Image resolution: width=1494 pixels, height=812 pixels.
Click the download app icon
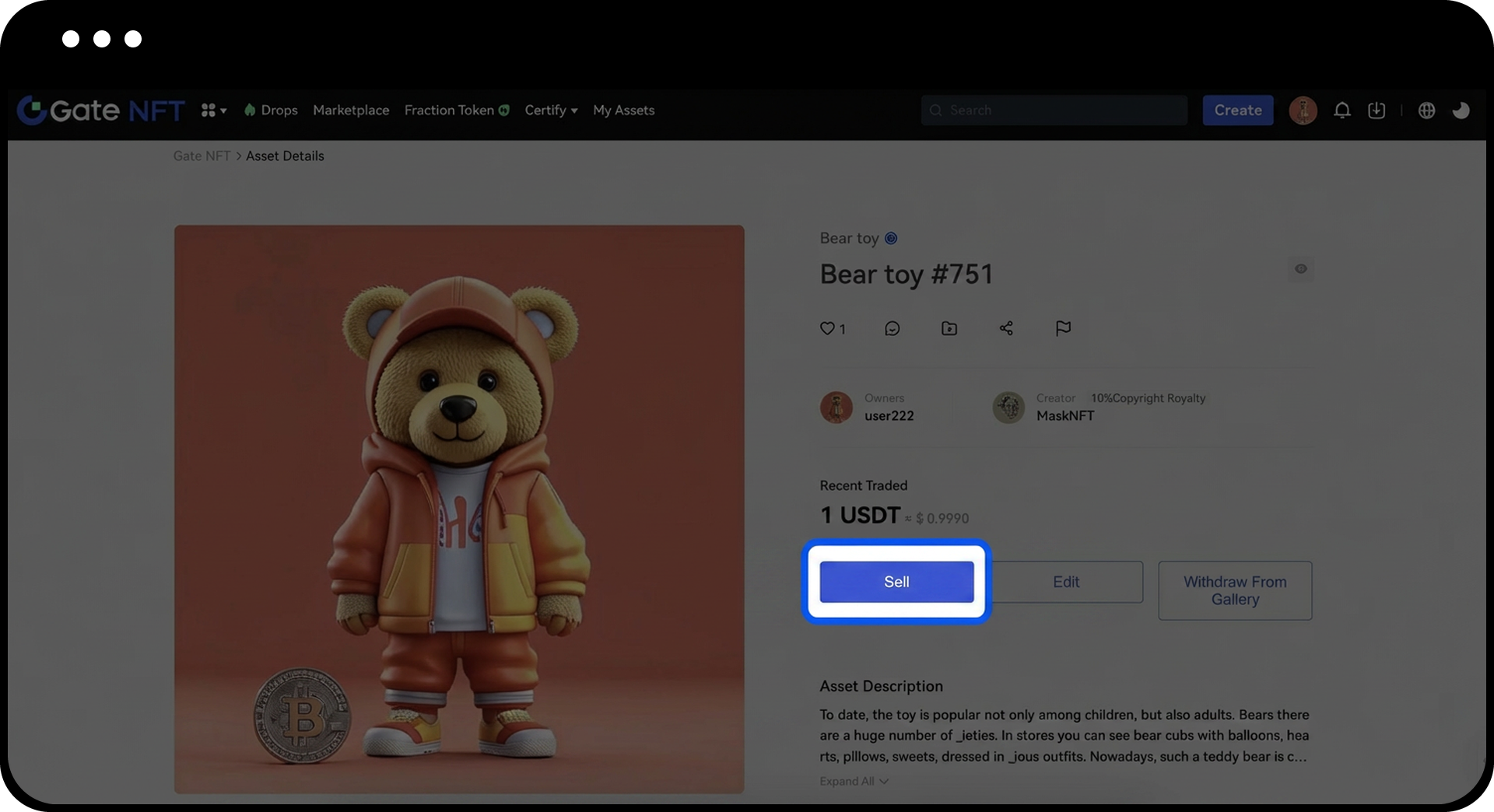coord(1377,110)
